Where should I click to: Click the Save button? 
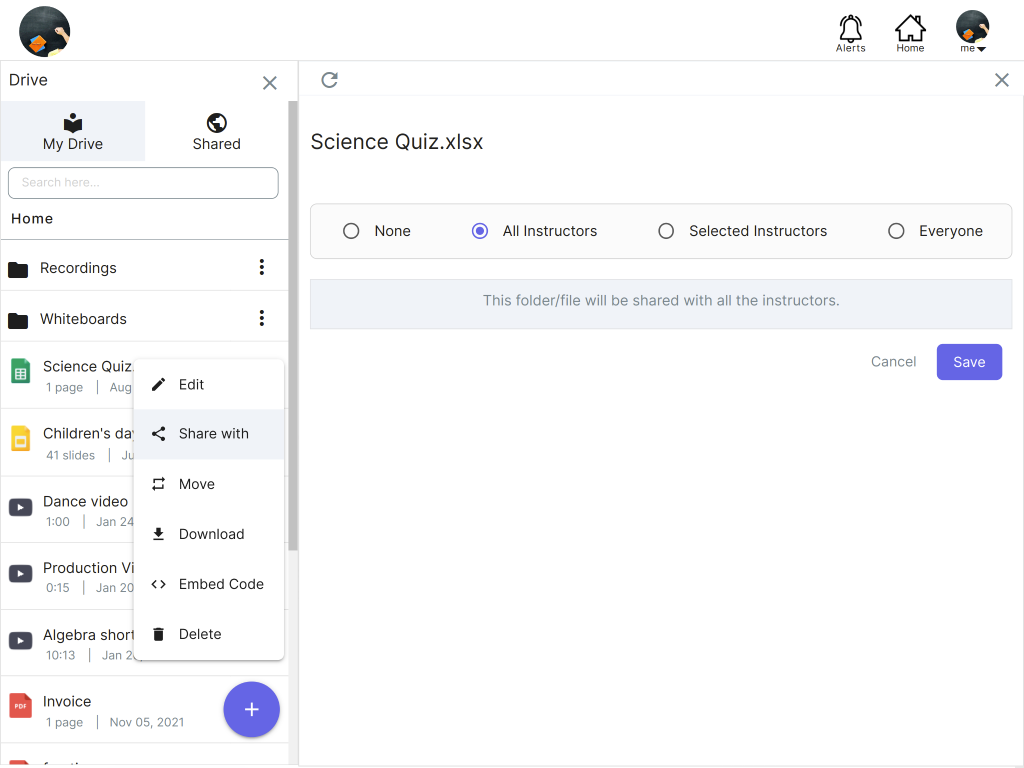pyautogui.click(x=968, y=362)
